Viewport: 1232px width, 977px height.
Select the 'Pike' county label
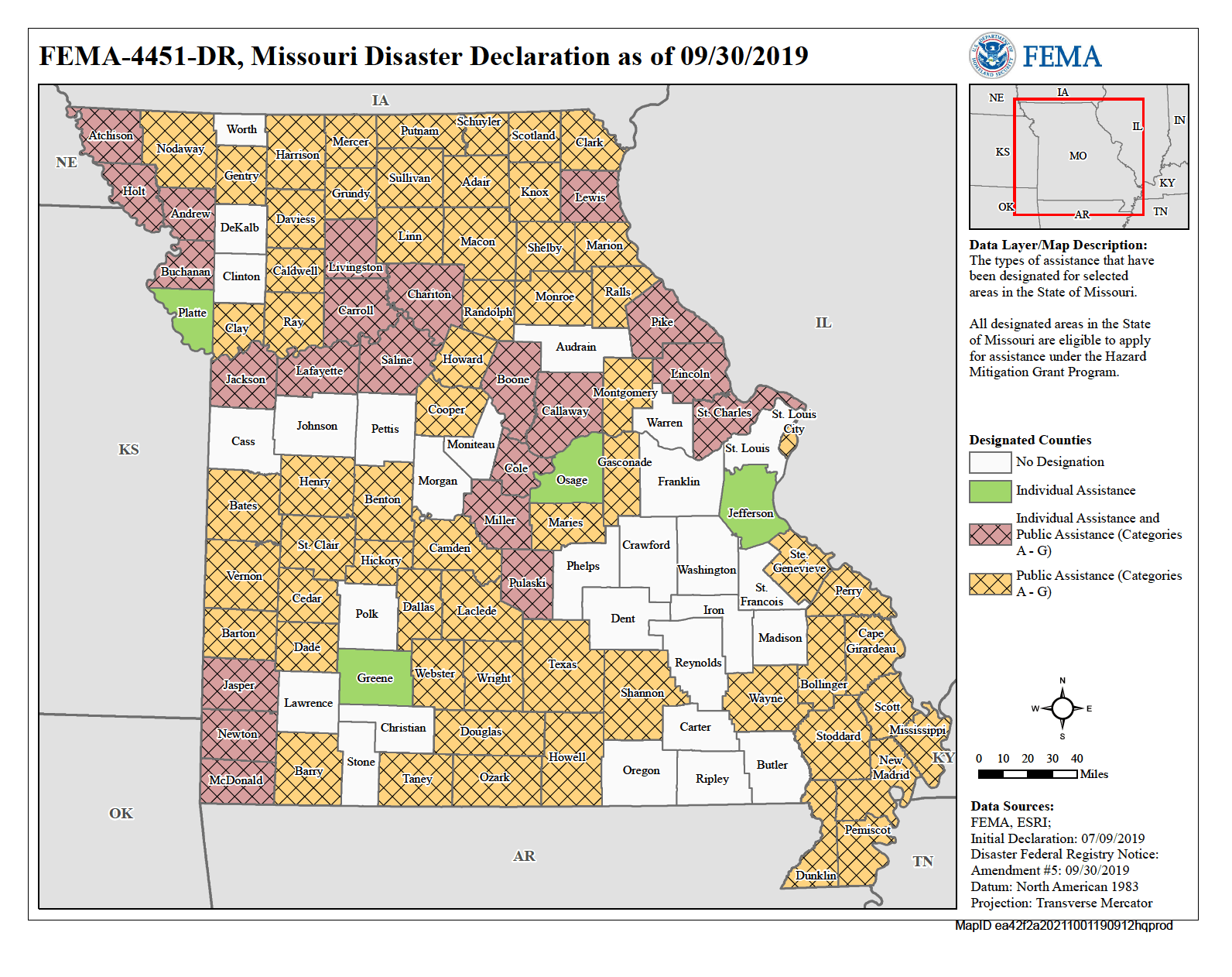[x=662, y=322]
